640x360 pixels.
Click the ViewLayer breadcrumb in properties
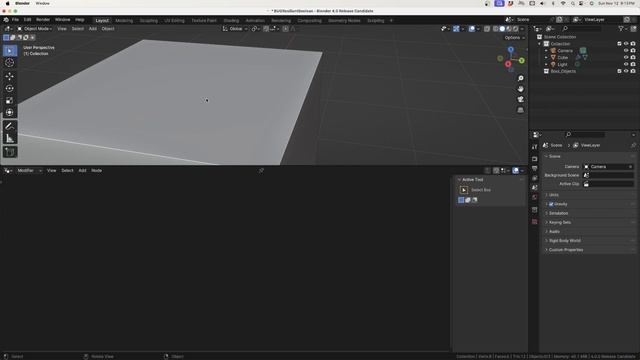tap(587, 145)
